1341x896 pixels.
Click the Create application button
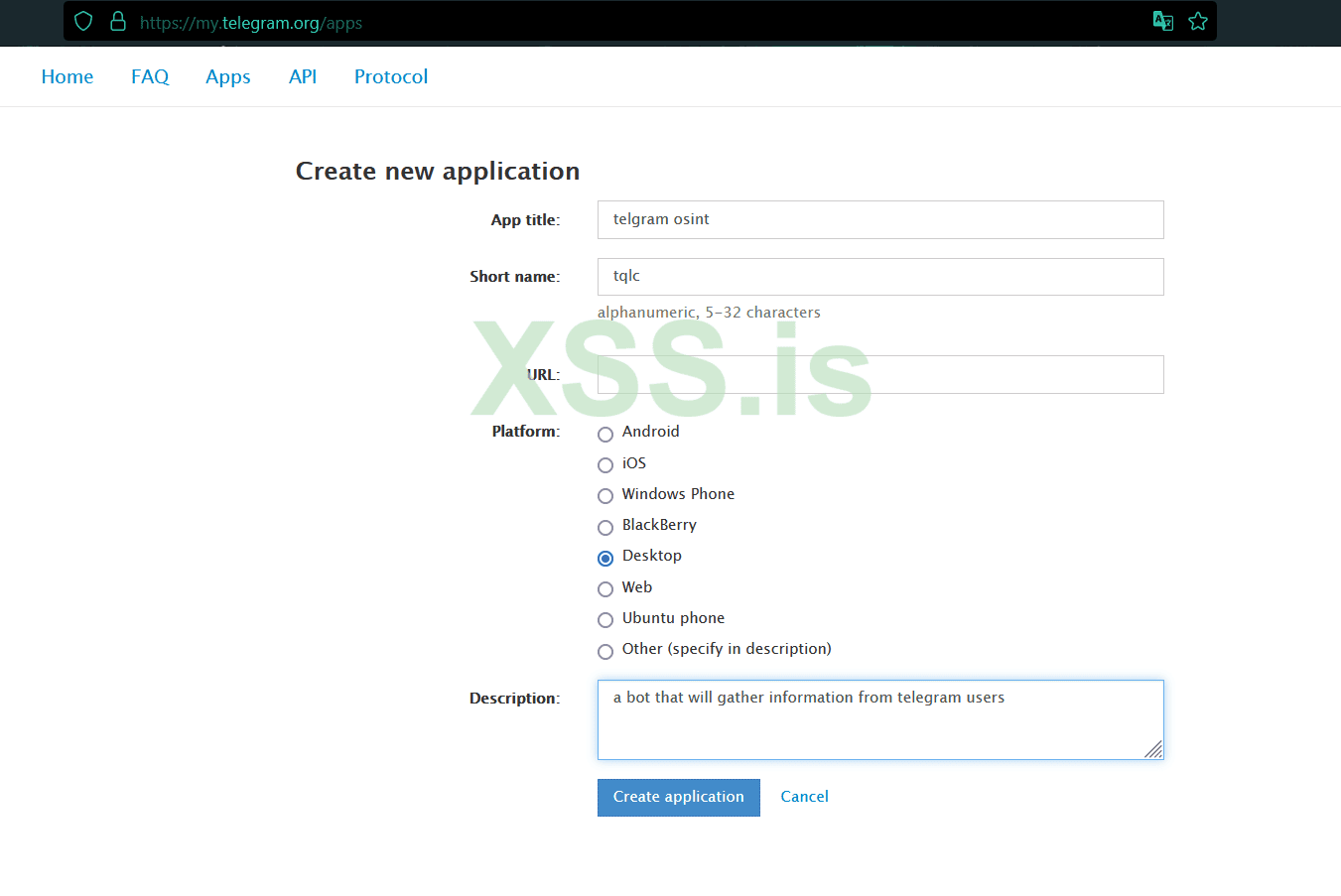coord(679,798)
